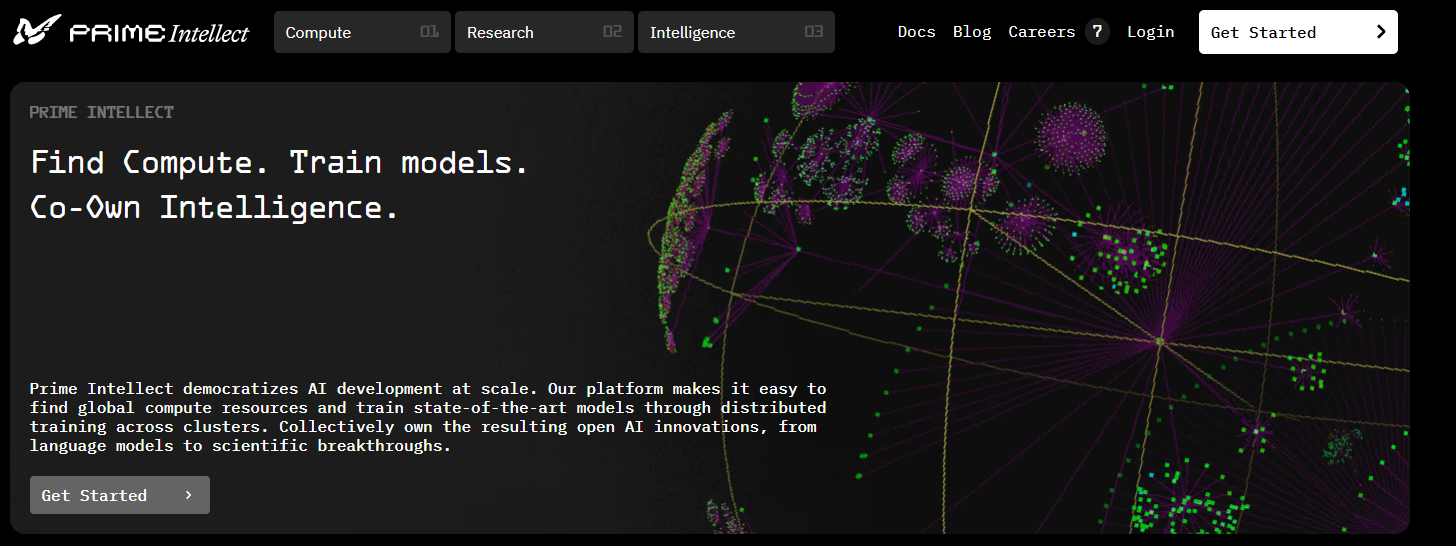Open the Blog link
The height and width of the screenshot is (546, 1456).
[x=972, y=32]
